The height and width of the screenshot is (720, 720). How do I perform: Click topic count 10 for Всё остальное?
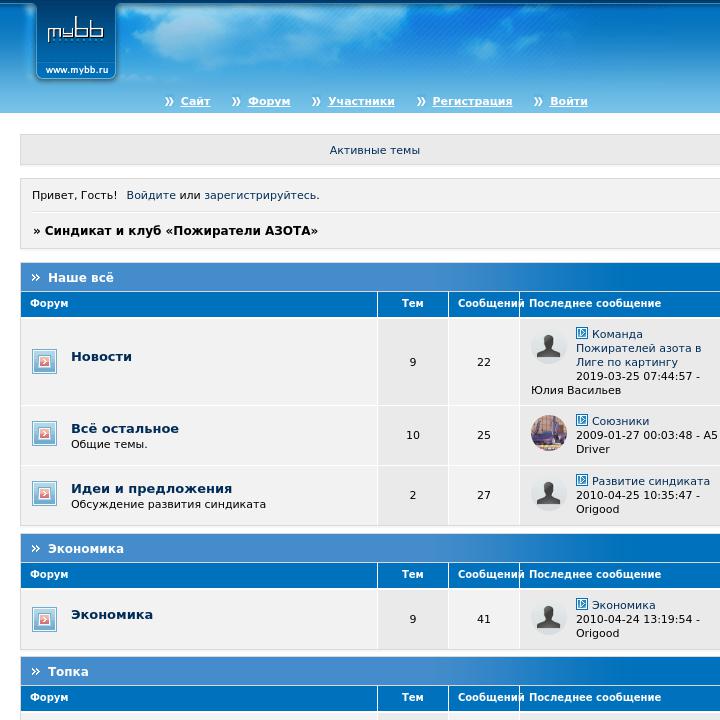pos(413,435)
